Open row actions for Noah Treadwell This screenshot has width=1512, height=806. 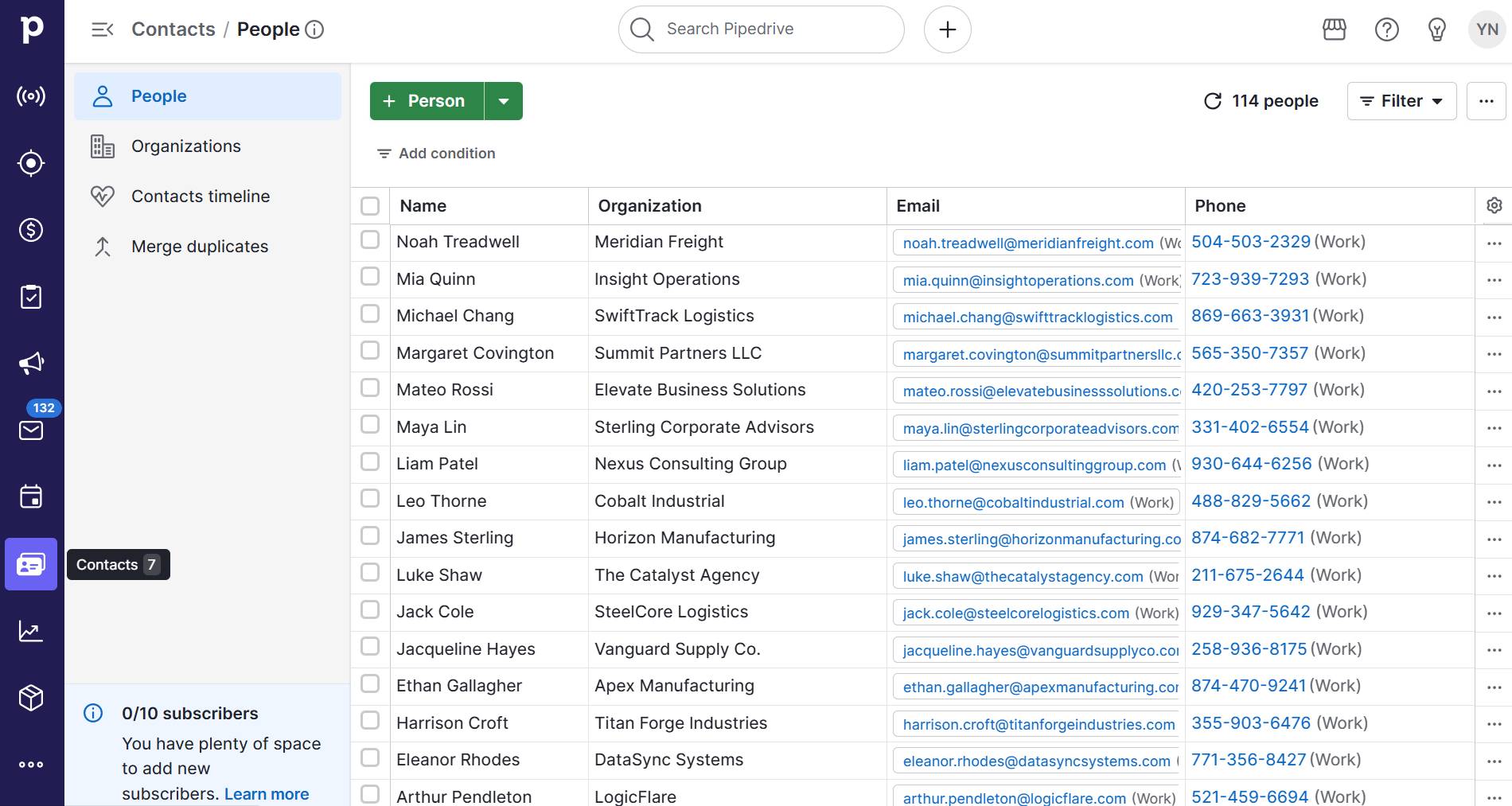[x=1494, y=243]
